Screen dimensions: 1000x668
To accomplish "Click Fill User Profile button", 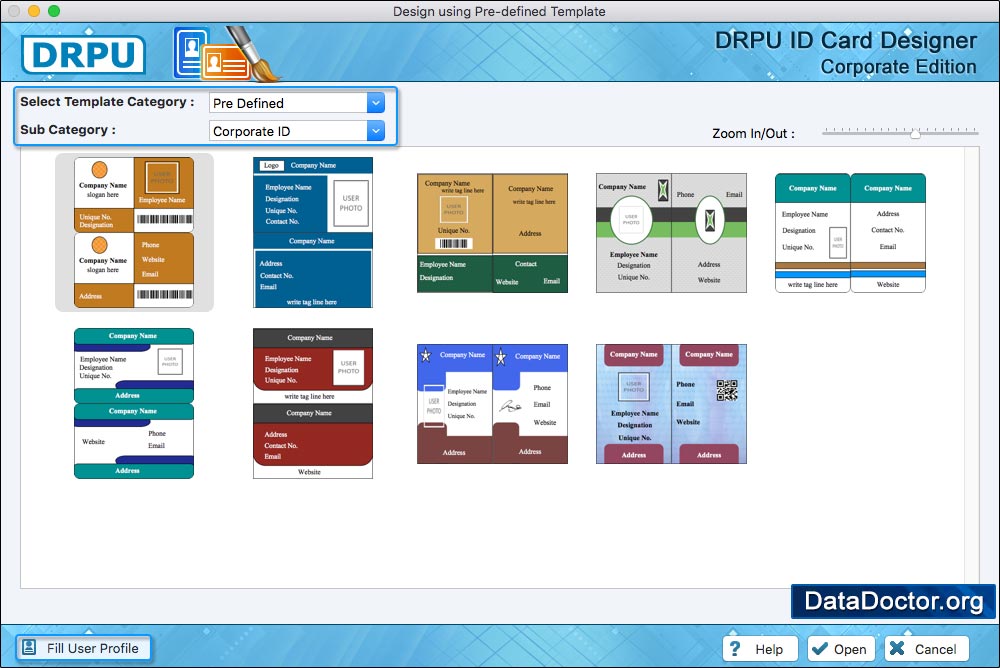I will pos(84,648).
